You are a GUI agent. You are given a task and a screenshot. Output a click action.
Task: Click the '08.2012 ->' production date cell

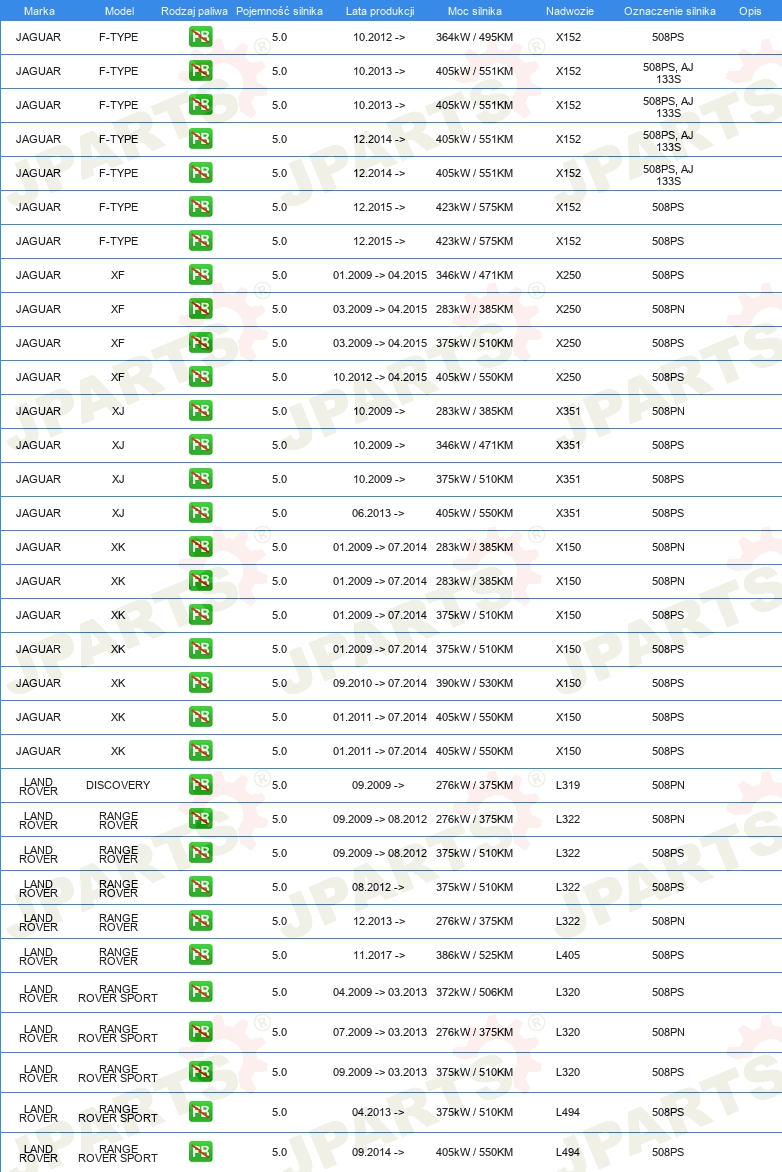click(x=378, y=887)
